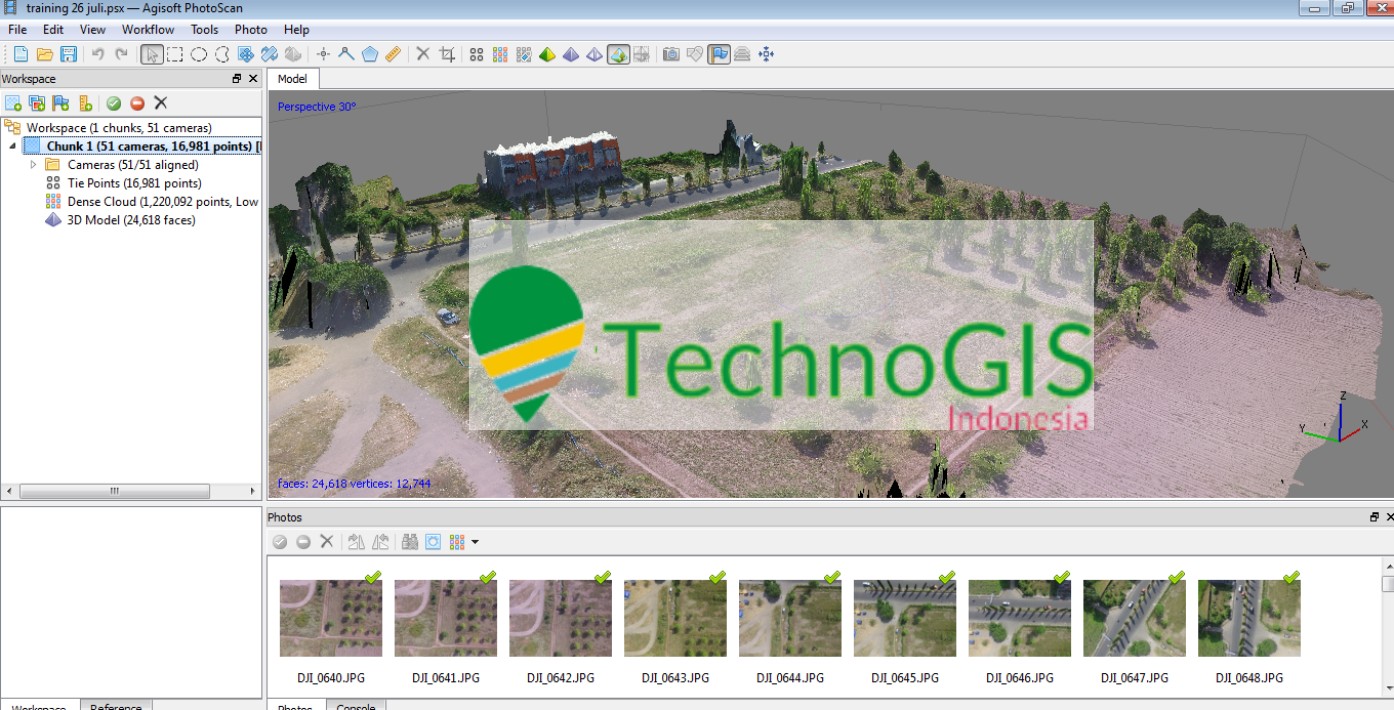This screenshot has width=1394, height=710.
Task: Switch view to Wireframe model mode
Action: pos(594,54)
